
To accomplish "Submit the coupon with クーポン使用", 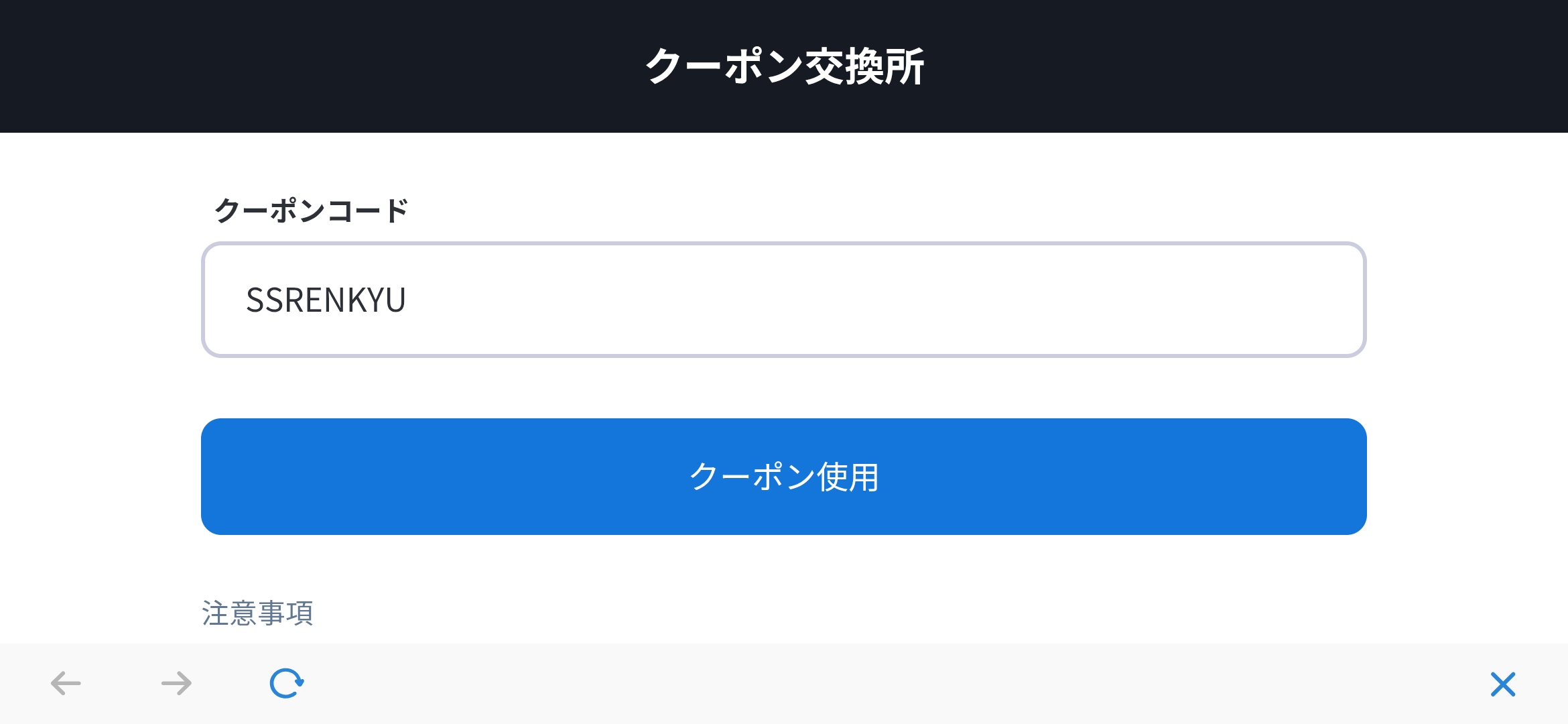I will click(x=783, y=477).
